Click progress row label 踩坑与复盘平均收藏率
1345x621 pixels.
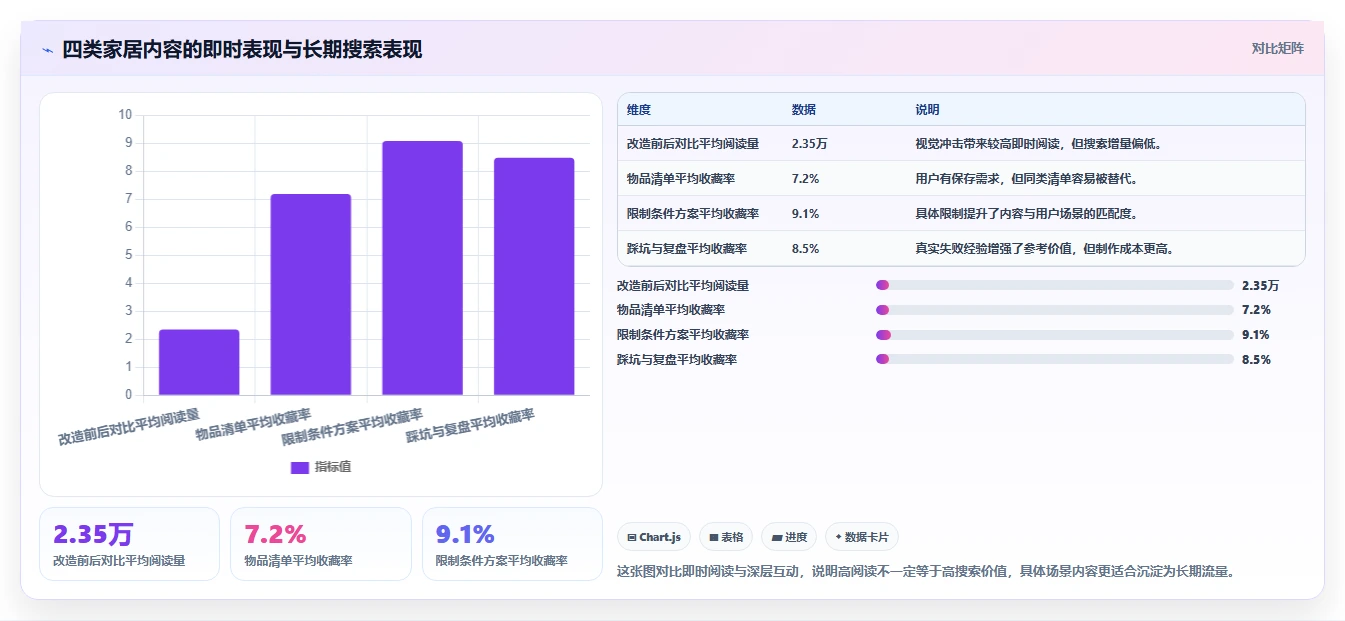[x=677, y=359]
